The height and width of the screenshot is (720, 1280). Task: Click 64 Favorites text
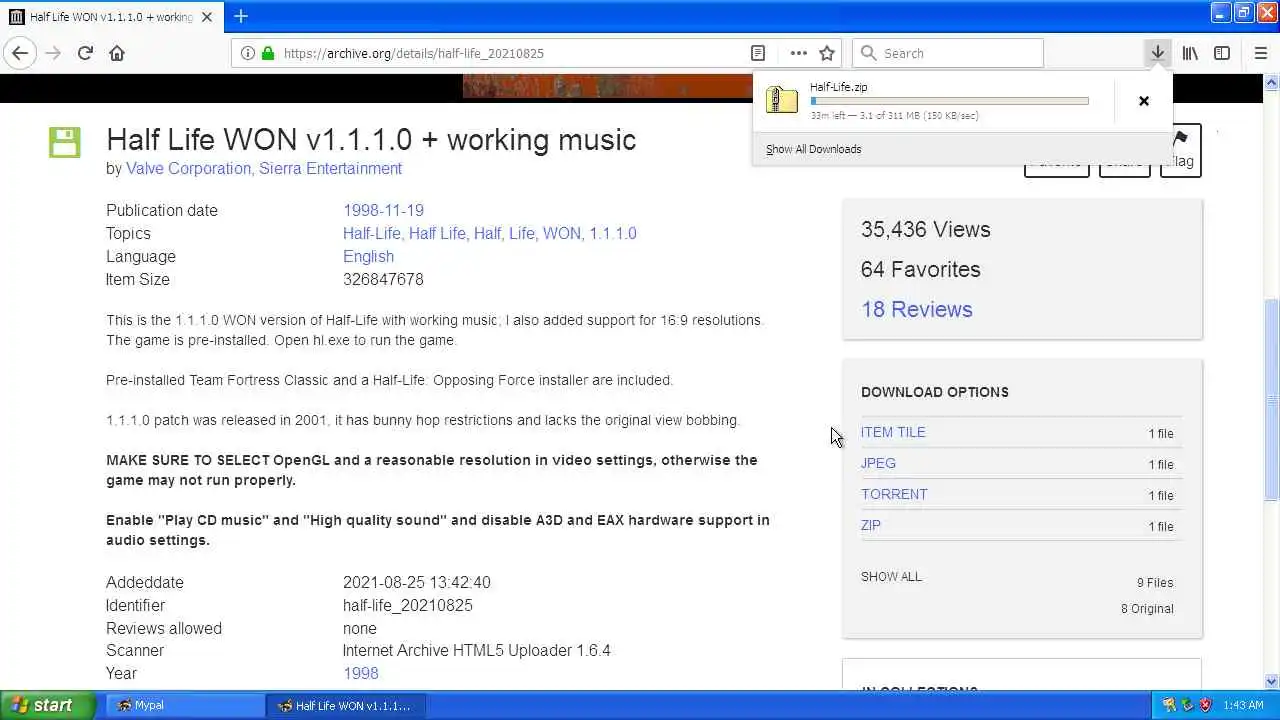[x=920, y=269]
